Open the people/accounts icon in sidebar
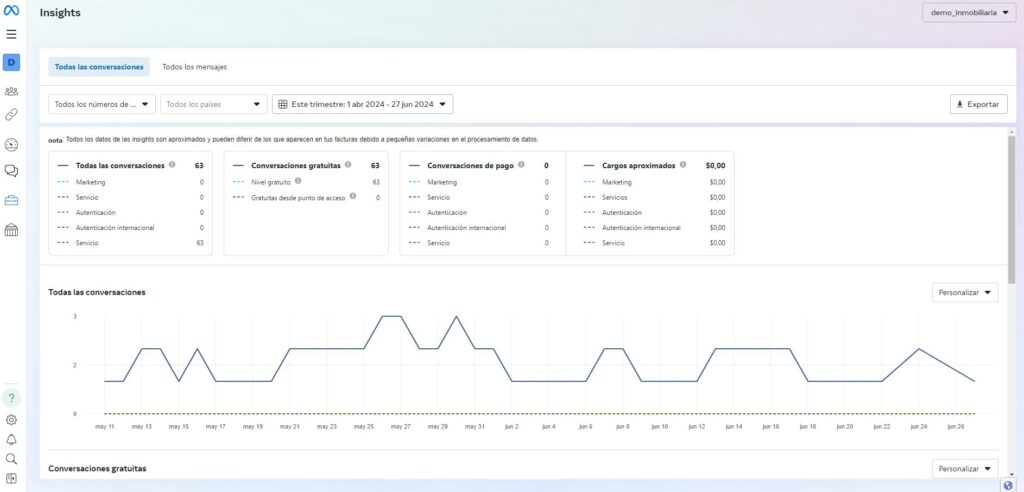 pos(11,91)
